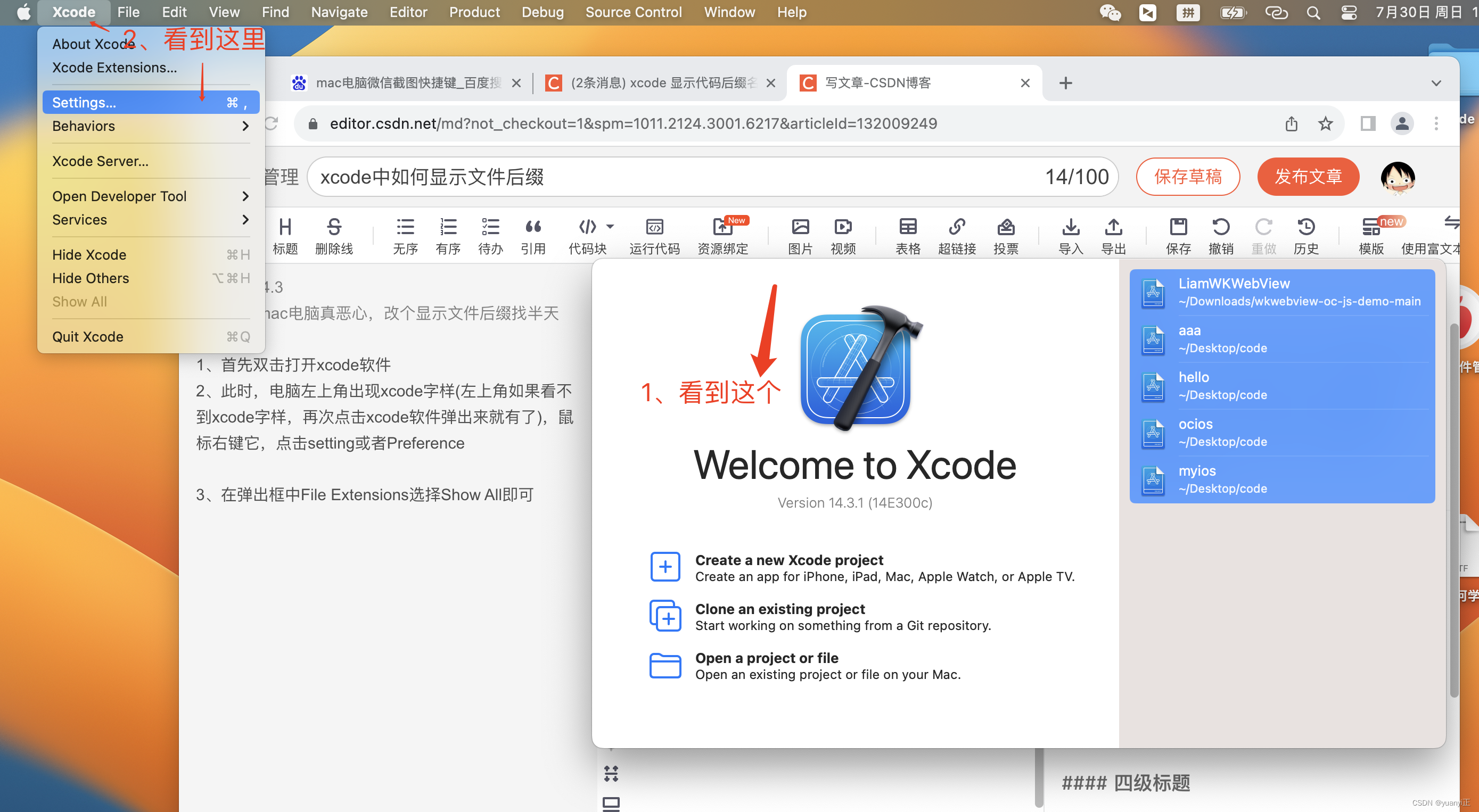
Task: Click the 发布文章 publish button
Action: coord(1308,177)
